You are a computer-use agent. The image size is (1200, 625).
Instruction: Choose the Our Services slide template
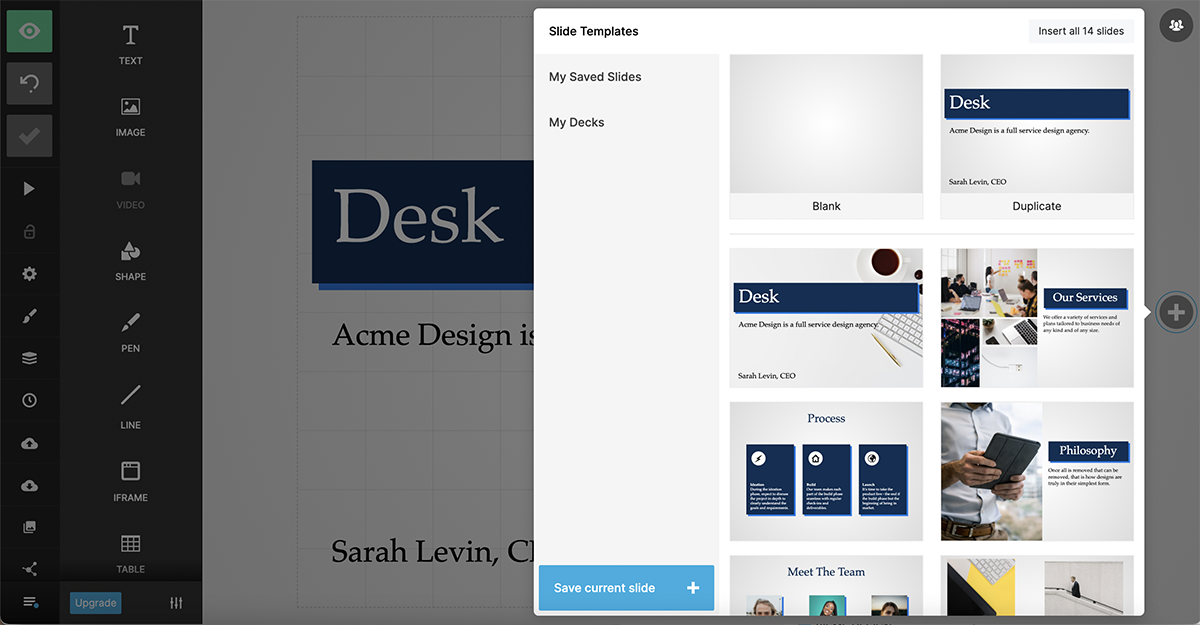1037,318
